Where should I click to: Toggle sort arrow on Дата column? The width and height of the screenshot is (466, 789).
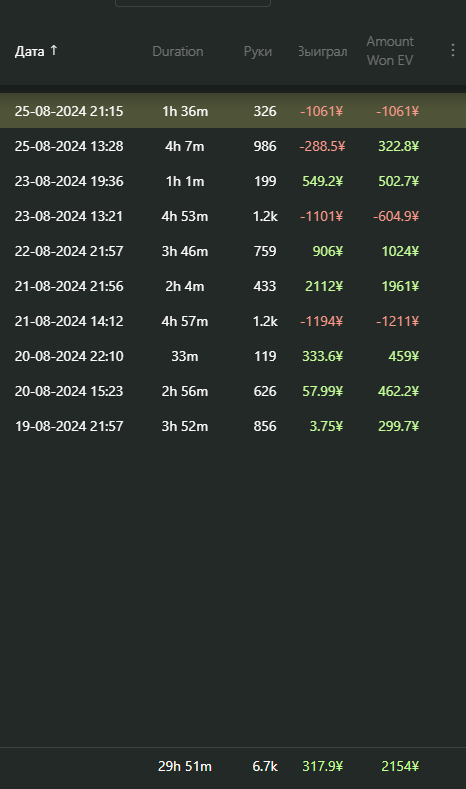[54, 50]
